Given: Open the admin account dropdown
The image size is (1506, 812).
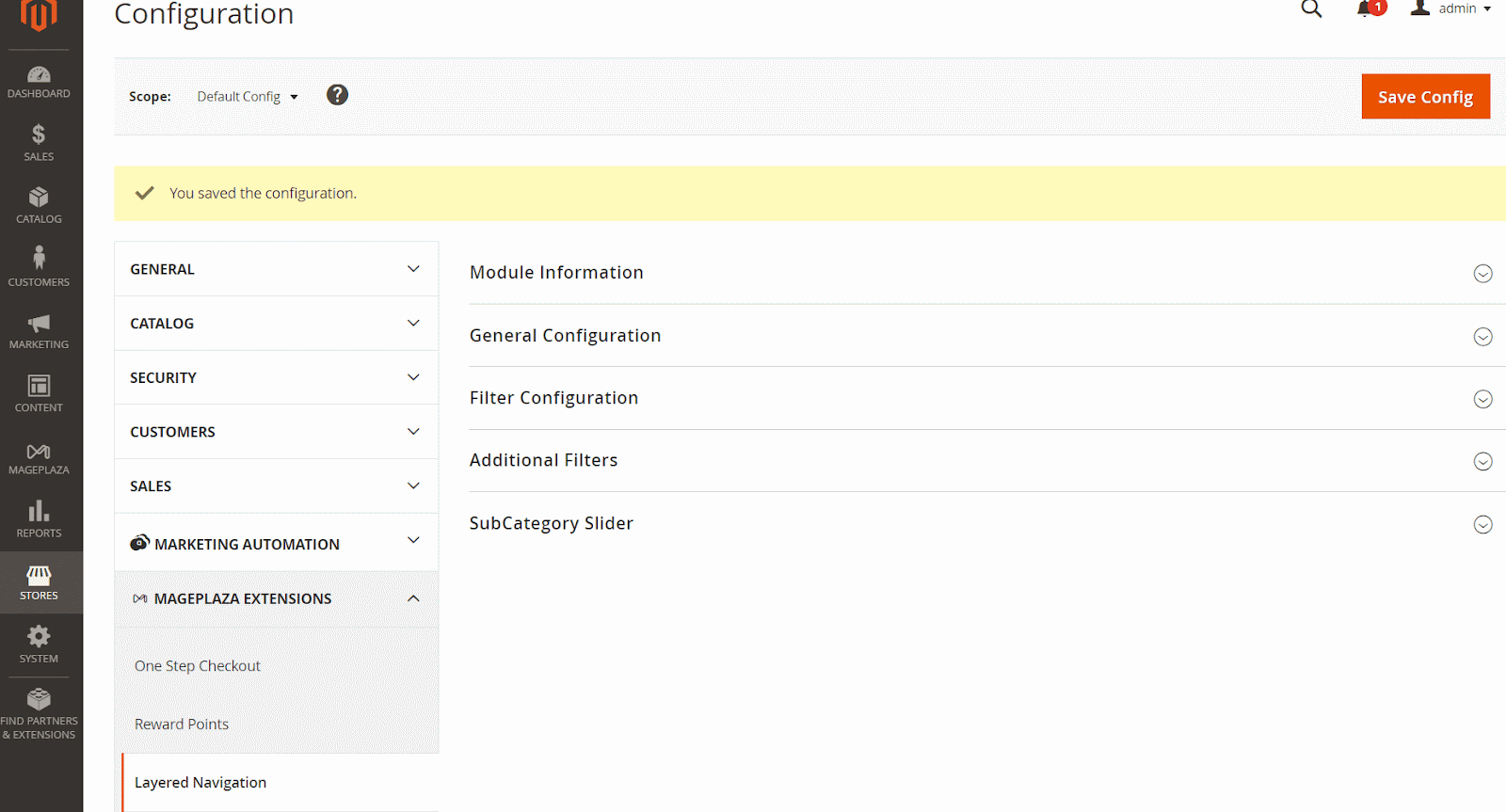Looking at the screenshot, I should 1452,9.
